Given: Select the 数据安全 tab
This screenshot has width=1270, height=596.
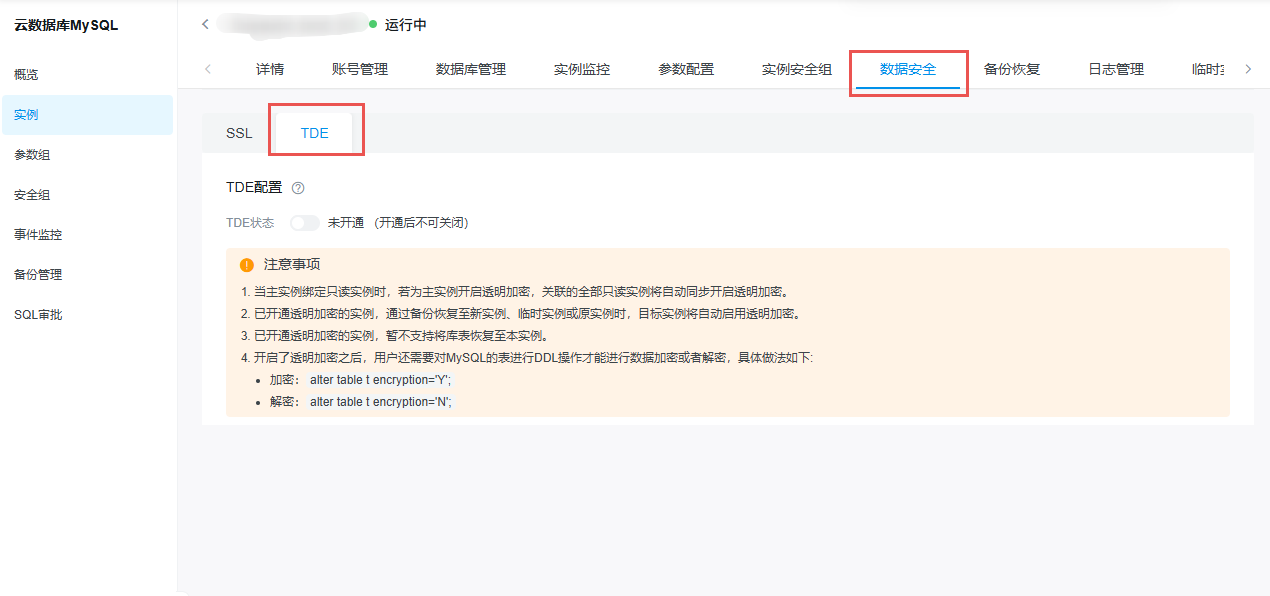Looking at the screenshot, I should [x=908, y=69].
